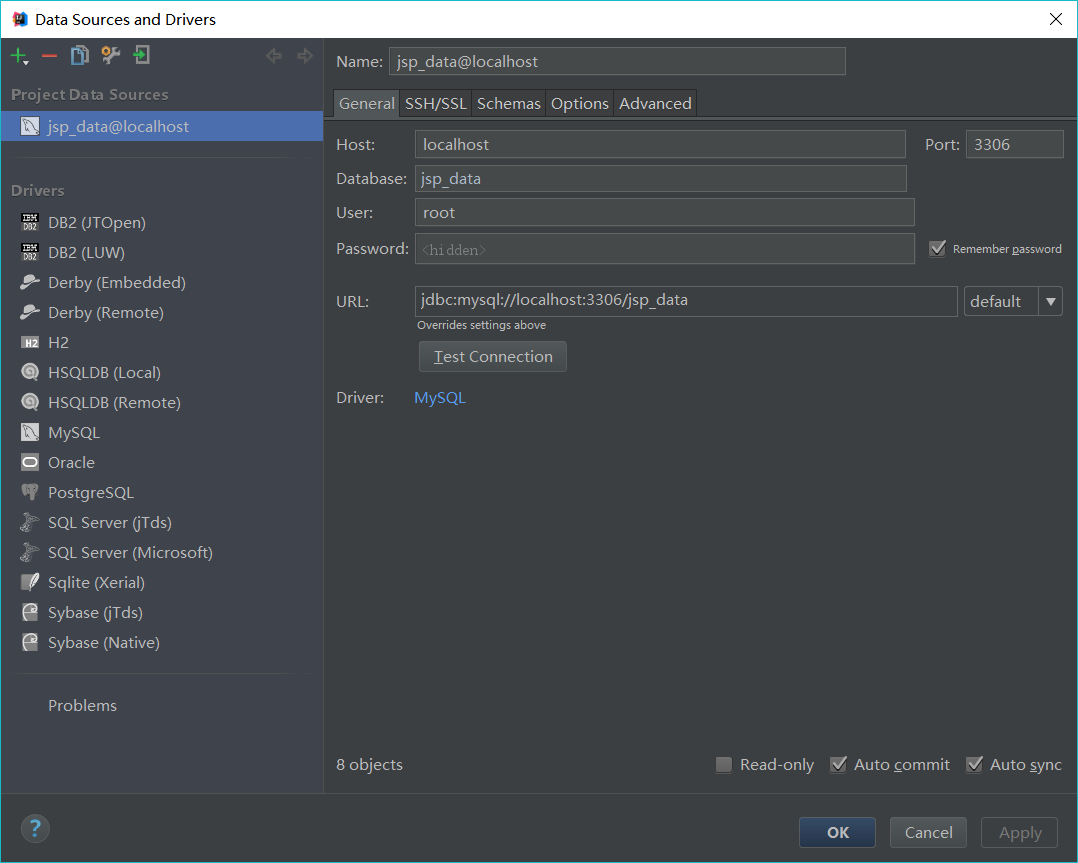
Task: Click the Cancel button
Action: [x=928, y=833]
